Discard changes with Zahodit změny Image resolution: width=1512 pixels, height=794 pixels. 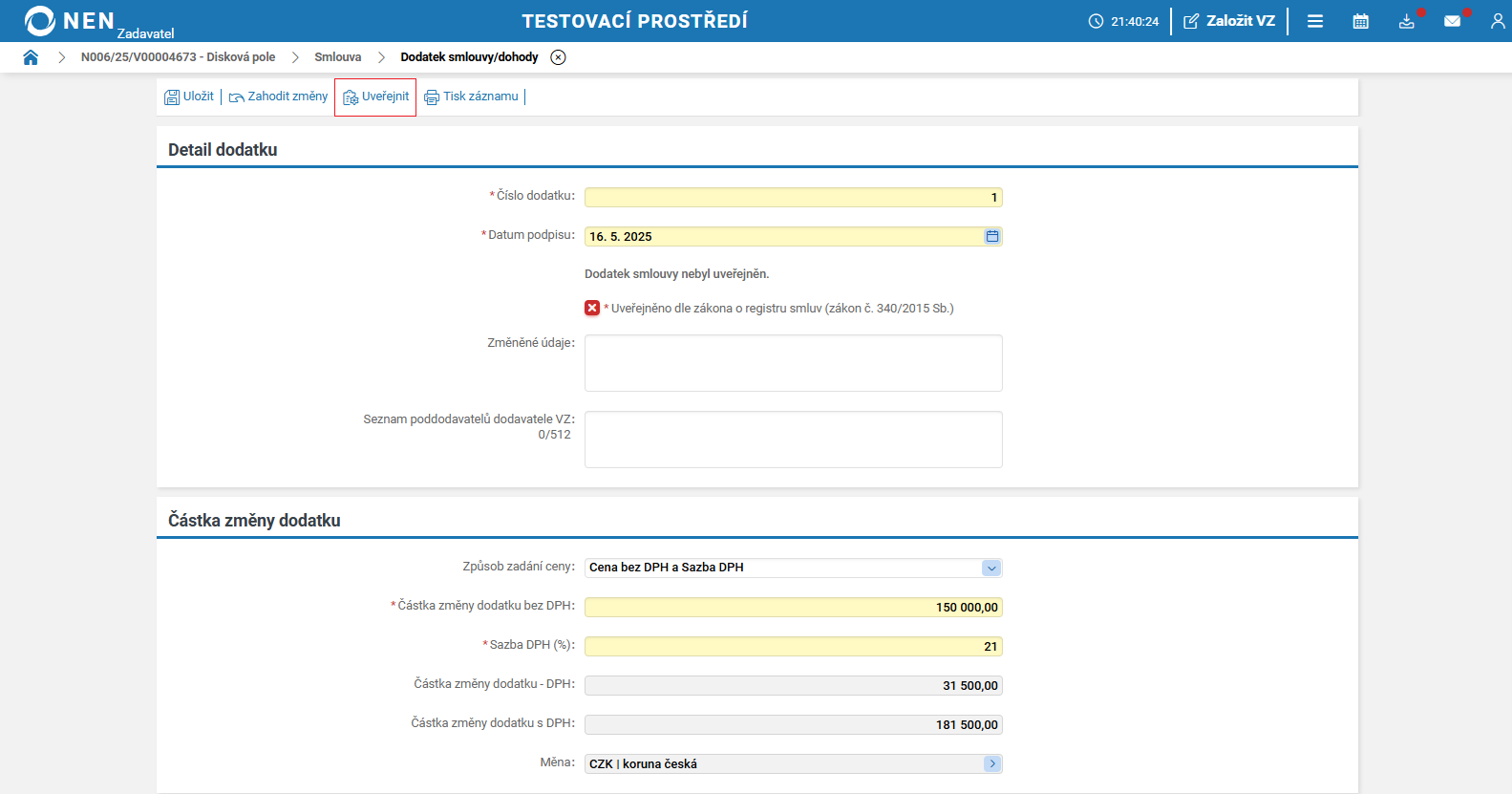(278, 97)
